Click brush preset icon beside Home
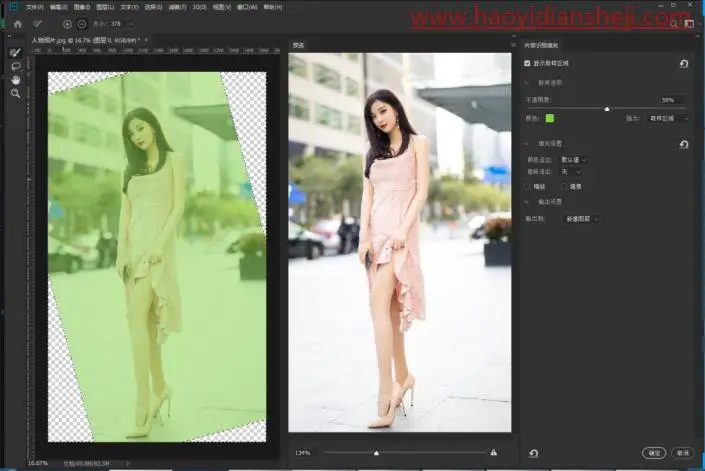This screenshot has height=471, width=705. [37, 24]
